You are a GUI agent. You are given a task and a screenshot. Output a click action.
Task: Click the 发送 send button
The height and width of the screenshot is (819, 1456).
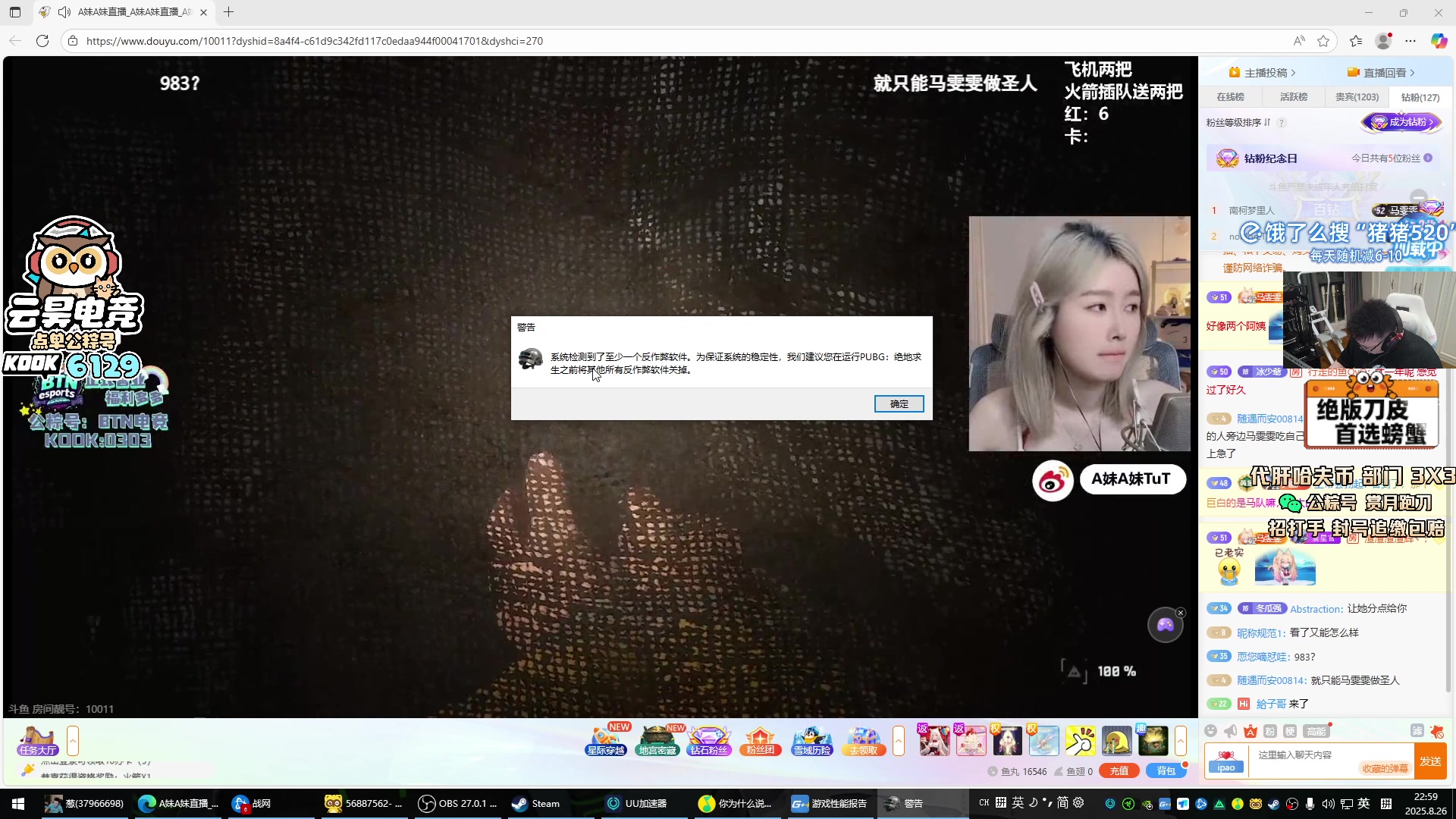click(x=1431, y=761)
